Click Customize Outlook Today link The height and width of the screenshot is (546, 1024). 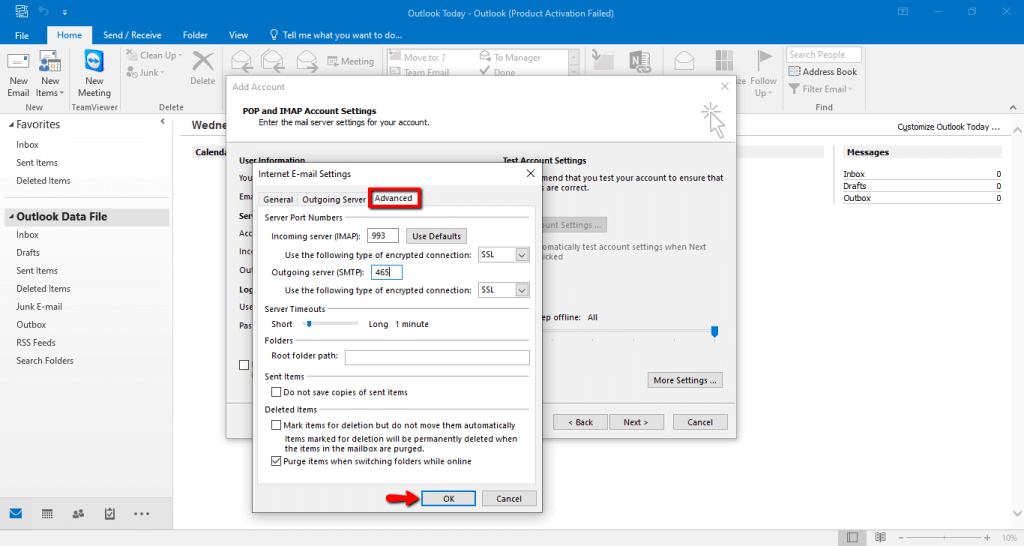point(948,127)
